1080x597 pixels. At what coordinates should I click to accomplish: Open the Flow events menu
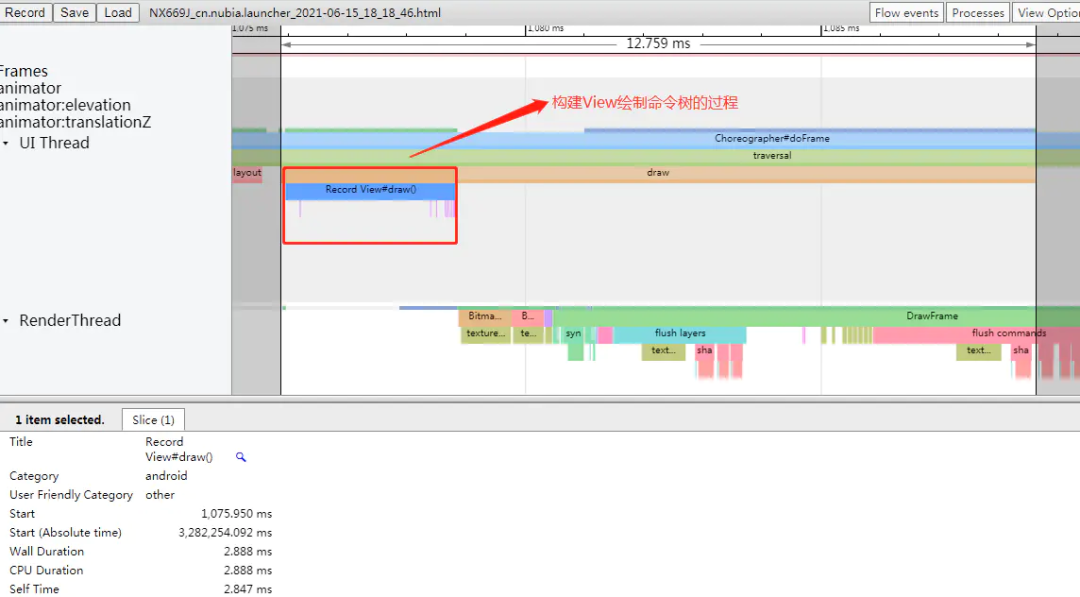[x=906, y=12]
